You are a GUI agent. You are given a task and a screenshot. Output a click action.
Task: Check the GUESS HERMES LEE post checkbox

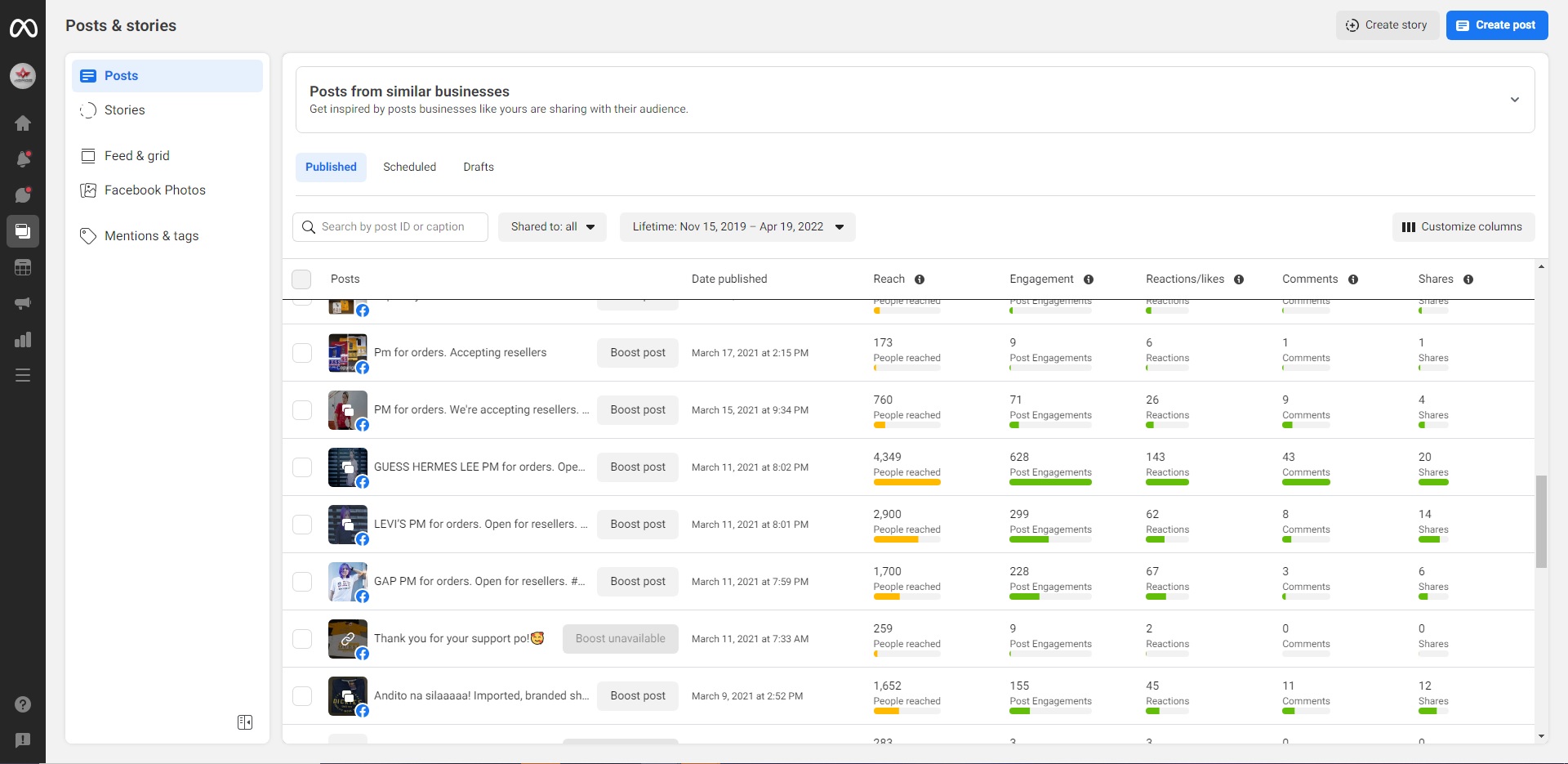(302, 467)
